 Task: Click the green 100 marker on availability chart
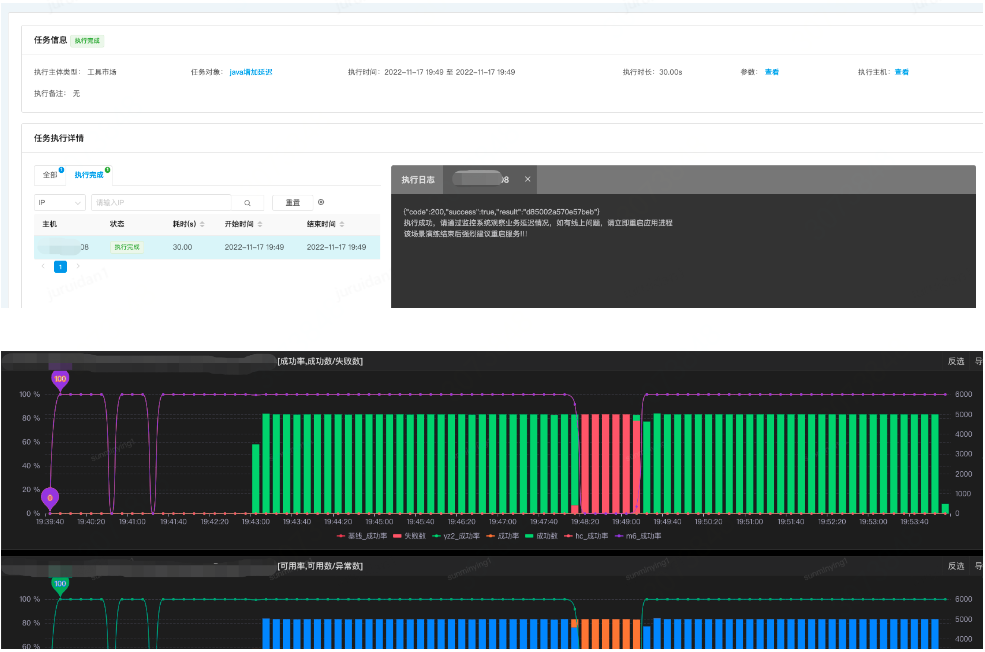coord(60,584)
